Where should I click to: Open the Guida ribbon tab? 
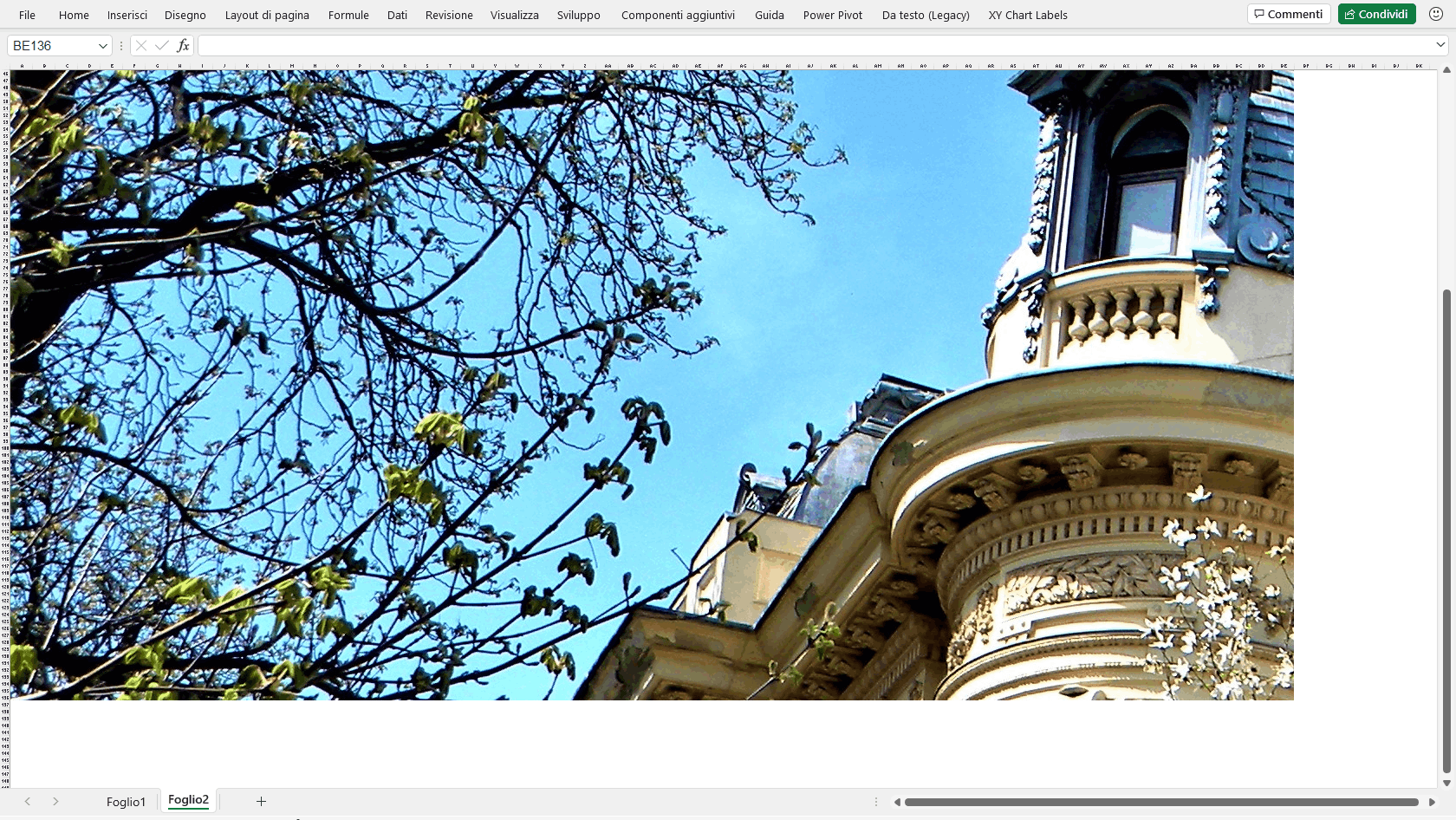pos(770,15)
